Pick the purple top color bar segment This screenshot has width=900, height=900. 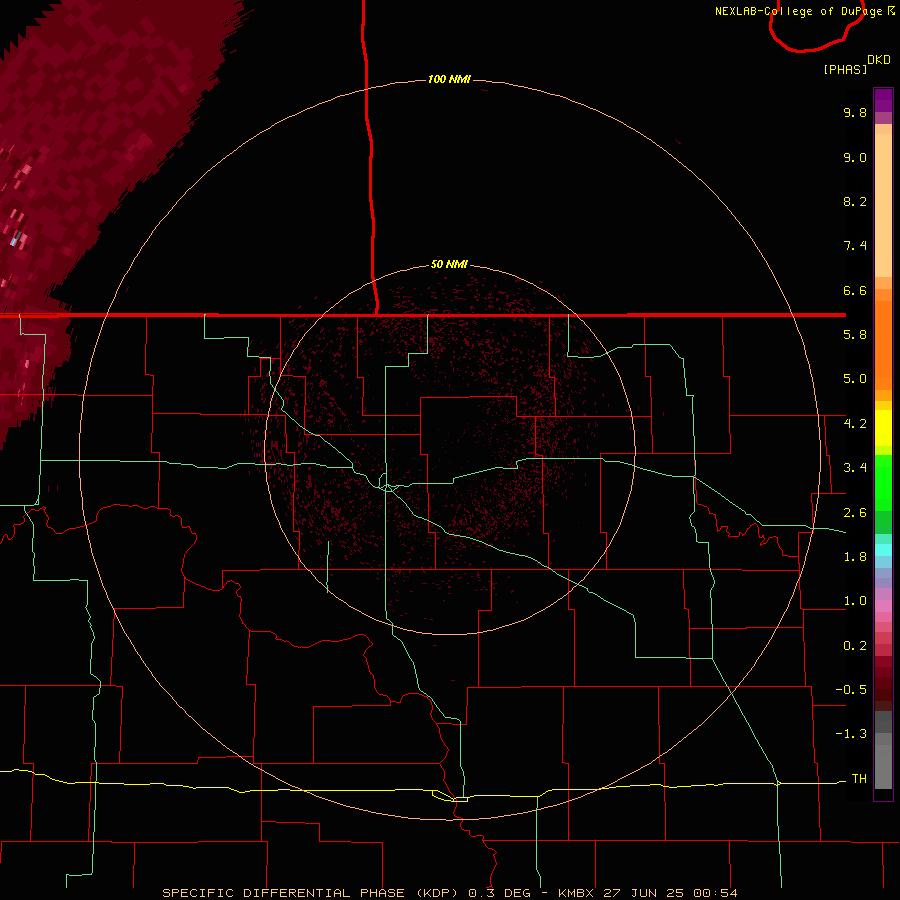883,100
